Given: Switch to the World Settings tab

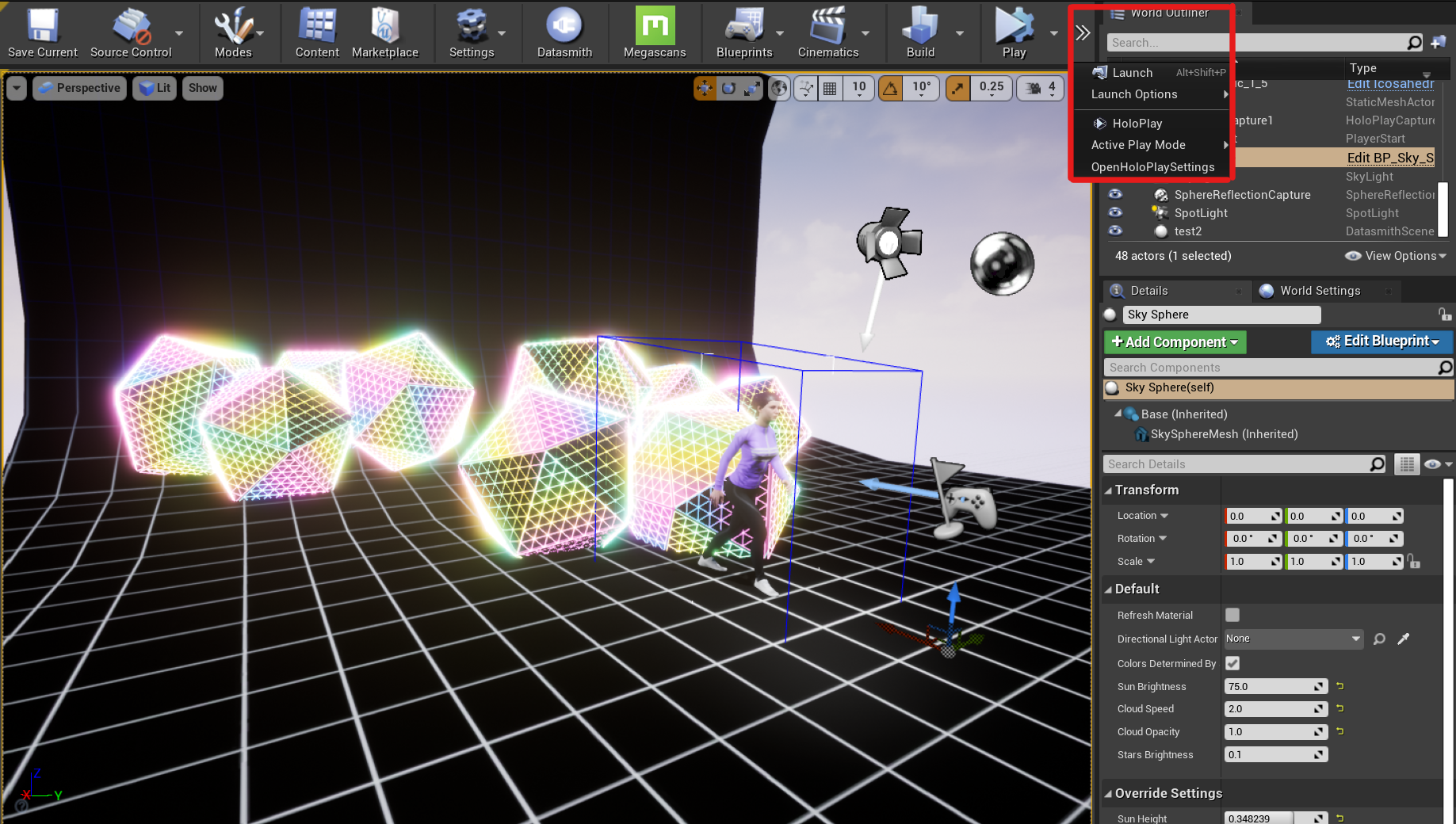Looking at the screenshot, I should point(1320,291).
